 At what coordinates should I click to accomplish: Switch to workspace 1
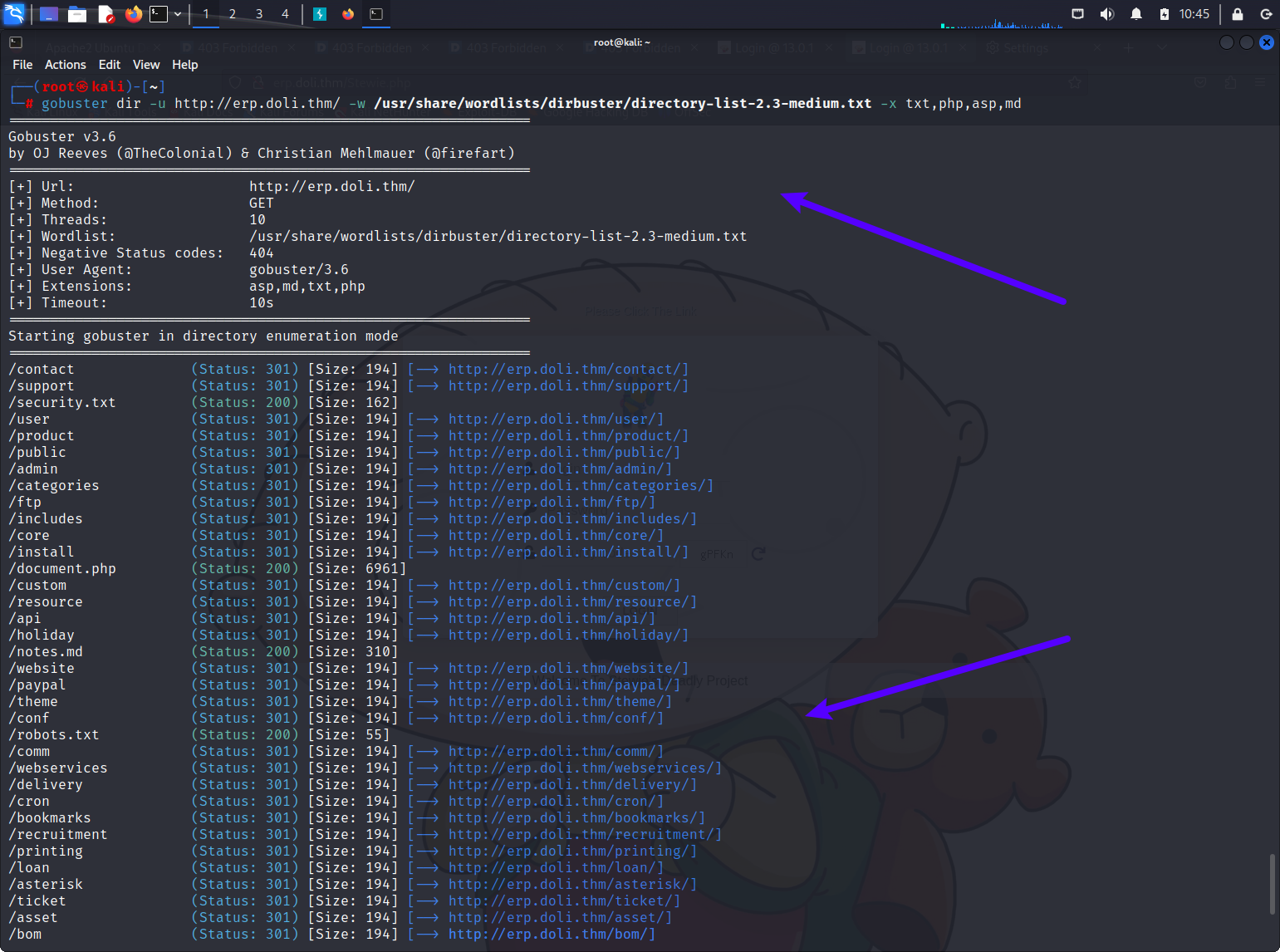206,14
